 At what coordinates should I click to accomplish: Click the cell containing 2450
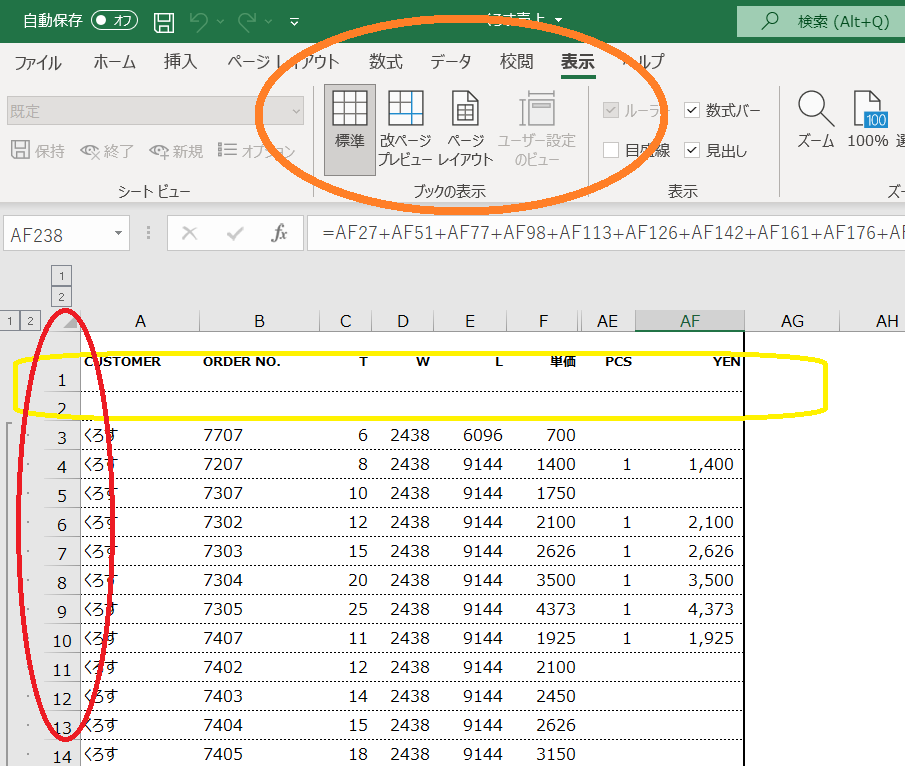click(543, 696)
